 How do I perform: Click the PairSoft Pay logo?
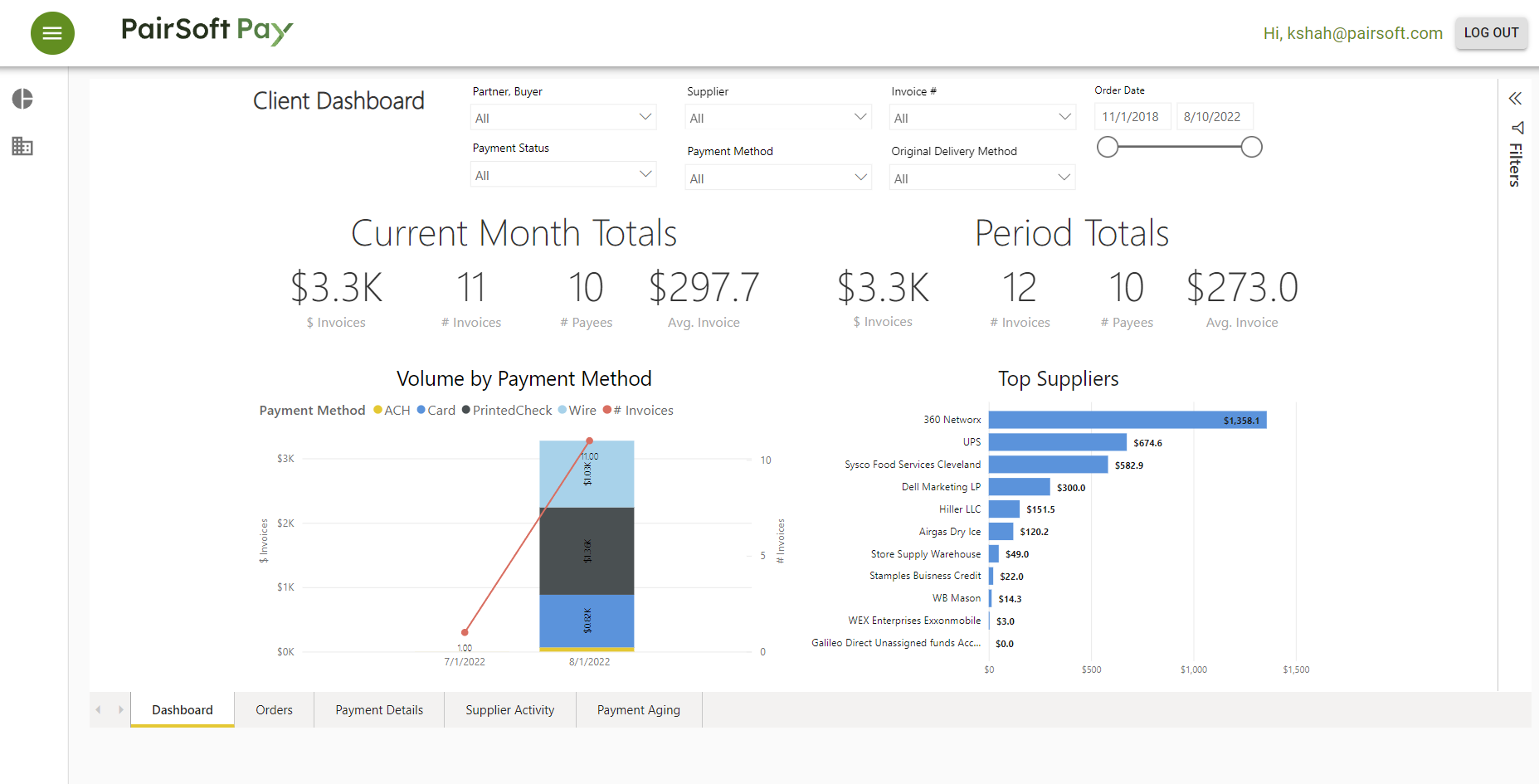pos(206,31)
